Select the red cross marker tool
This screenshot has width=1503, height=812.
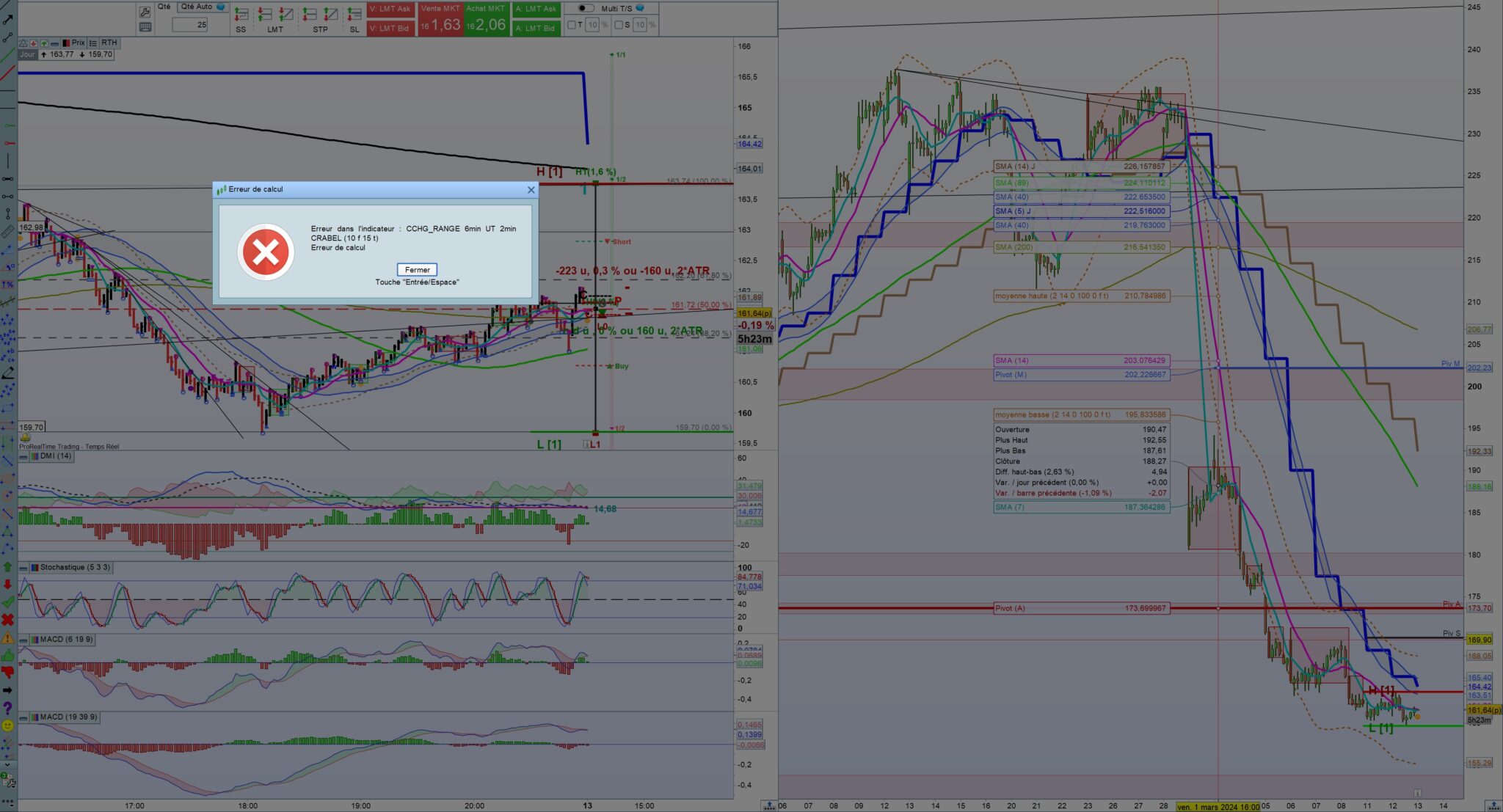7,620
